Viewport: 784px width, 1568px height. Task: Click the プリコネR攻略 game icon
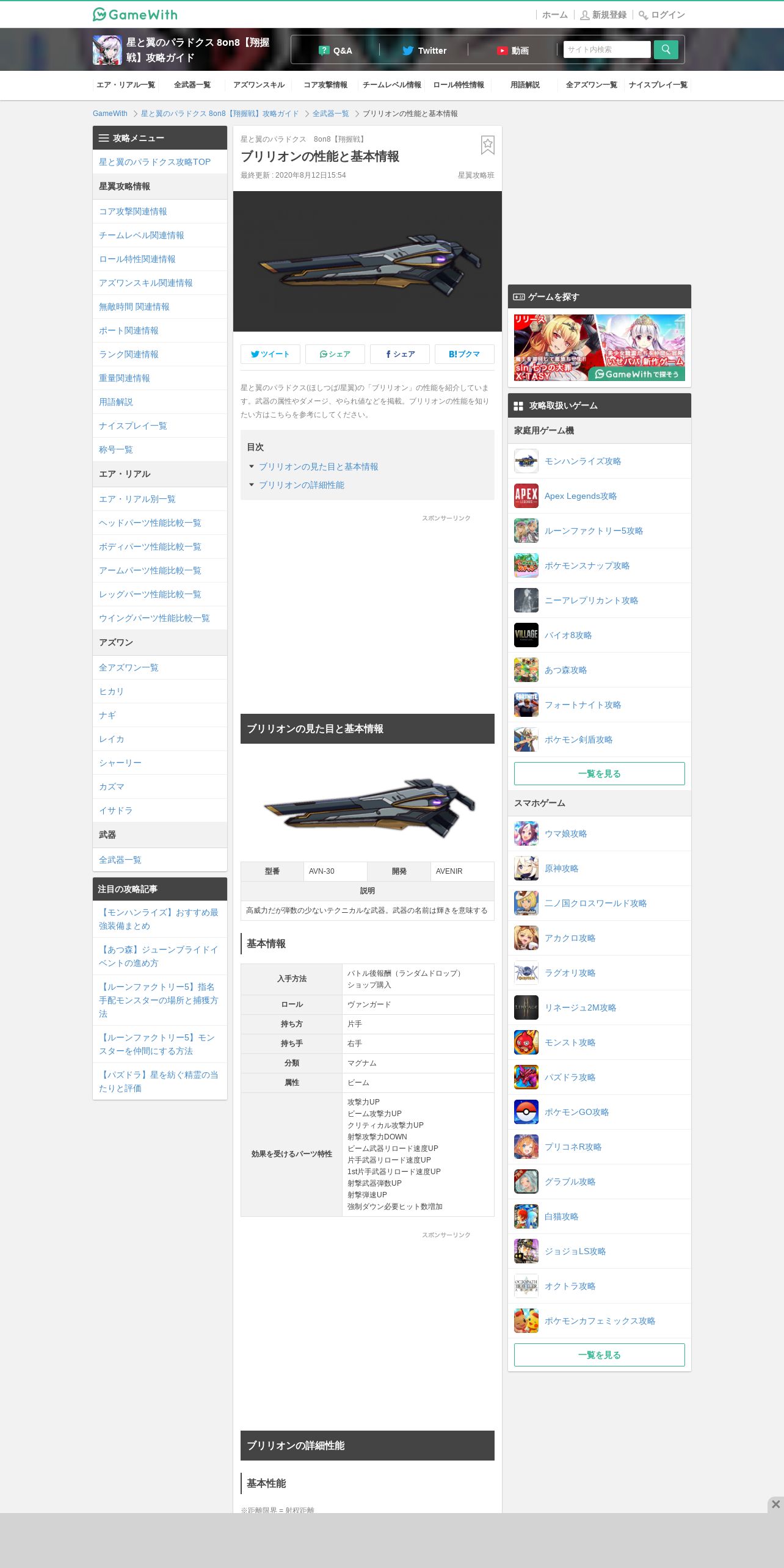(x=526, y=1147)
